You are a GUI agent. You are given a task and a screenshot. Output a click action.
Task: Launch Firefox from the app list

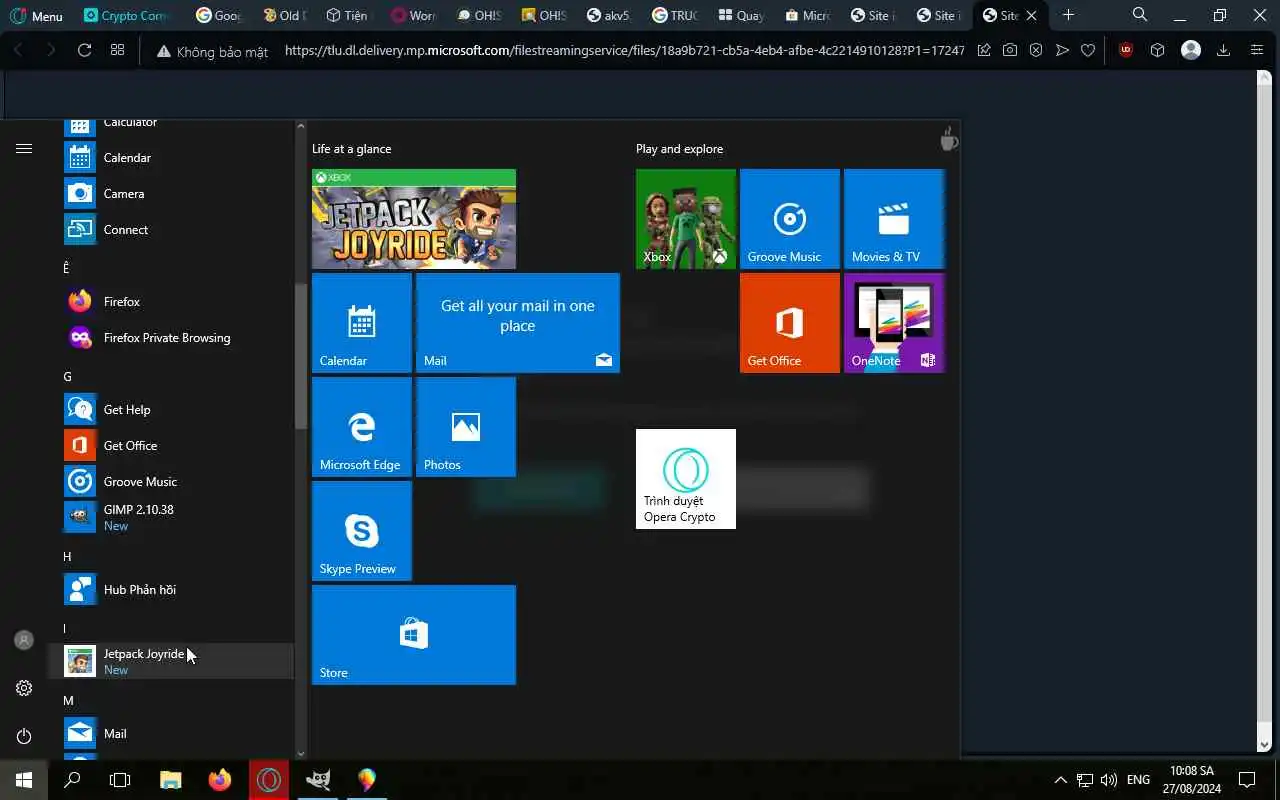171,302
